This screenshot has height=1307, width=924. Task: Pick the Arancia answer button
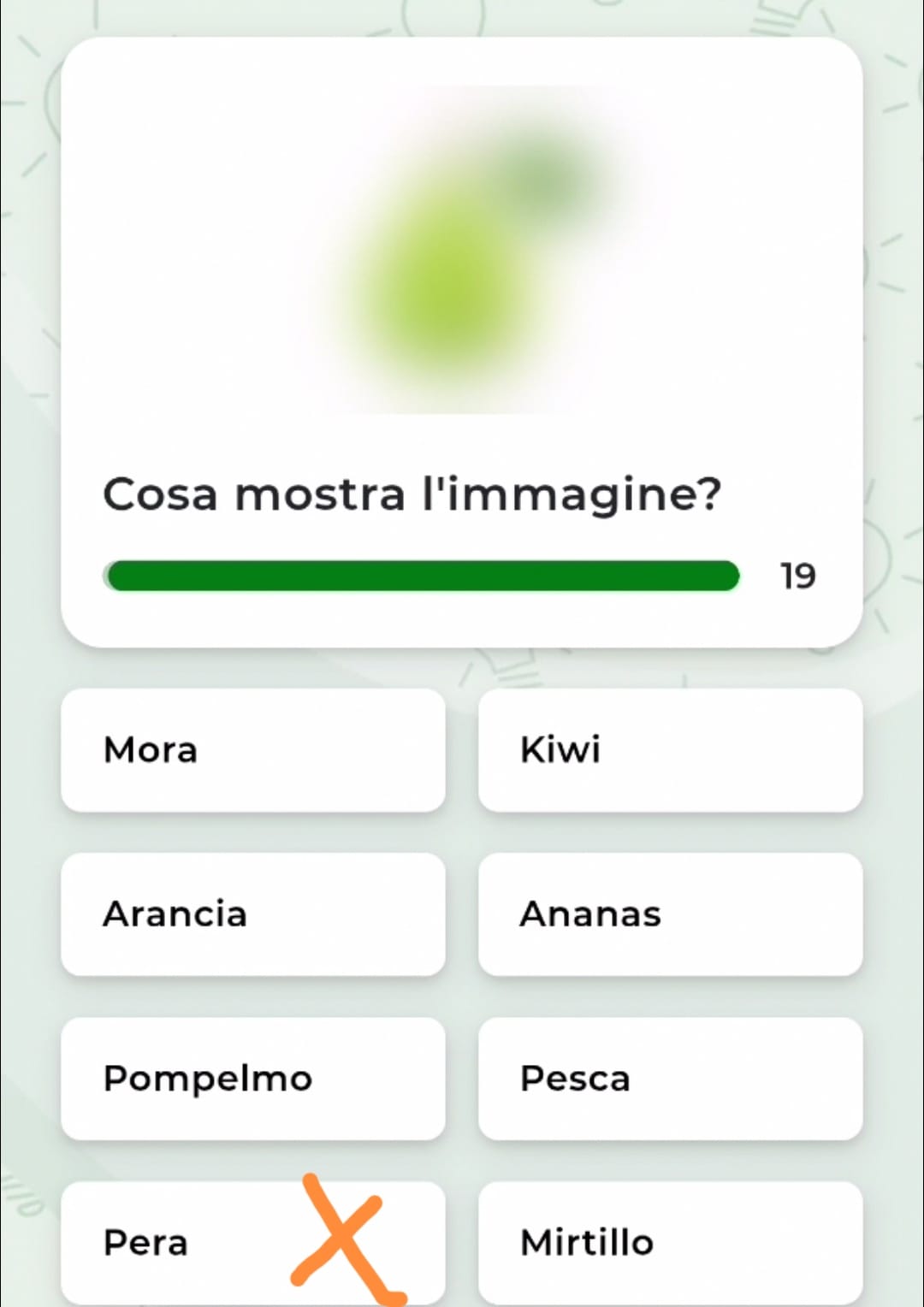pyautogui.click(x=252, y=914)
